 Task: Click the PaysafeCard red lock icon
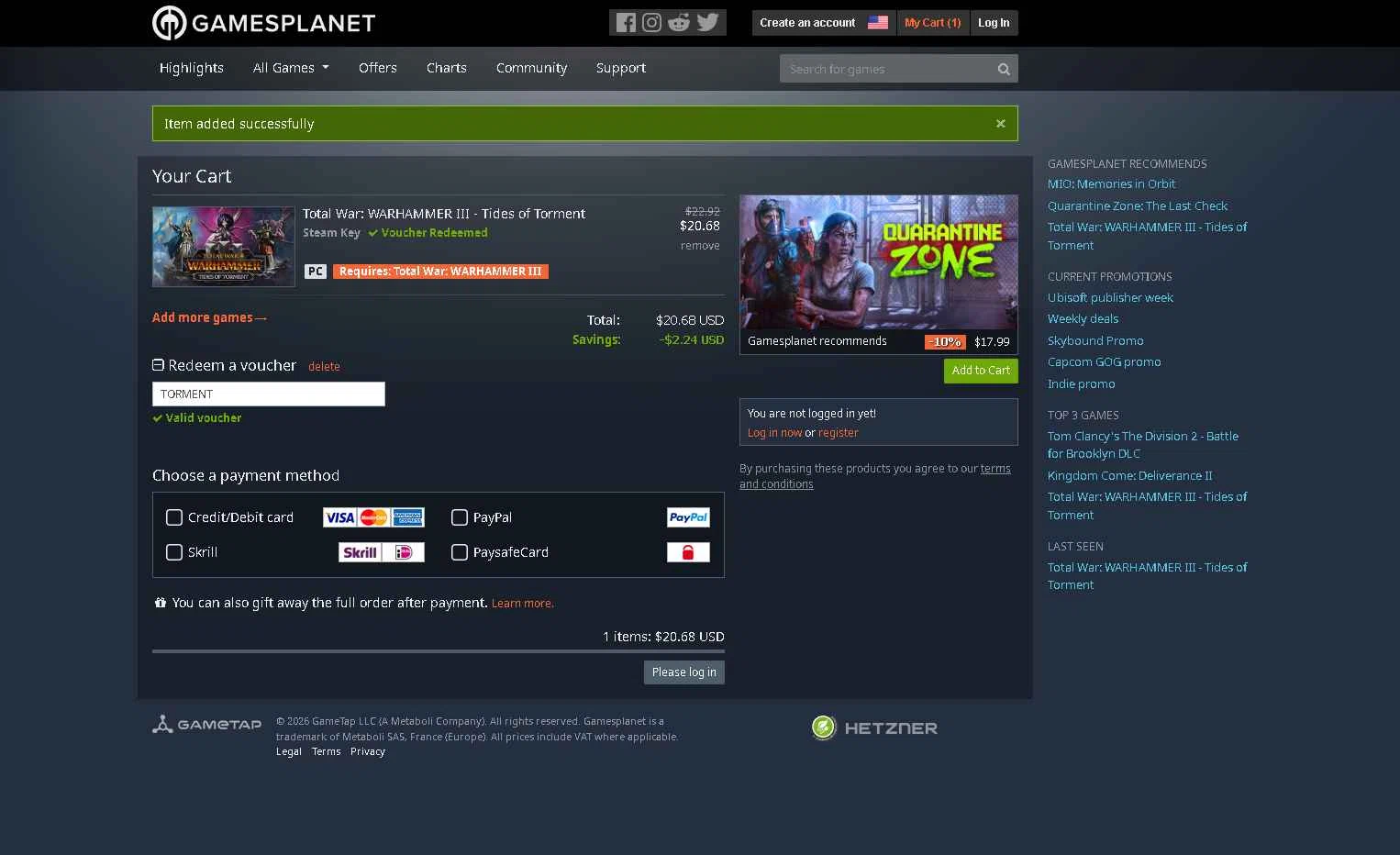click(688, 552)
